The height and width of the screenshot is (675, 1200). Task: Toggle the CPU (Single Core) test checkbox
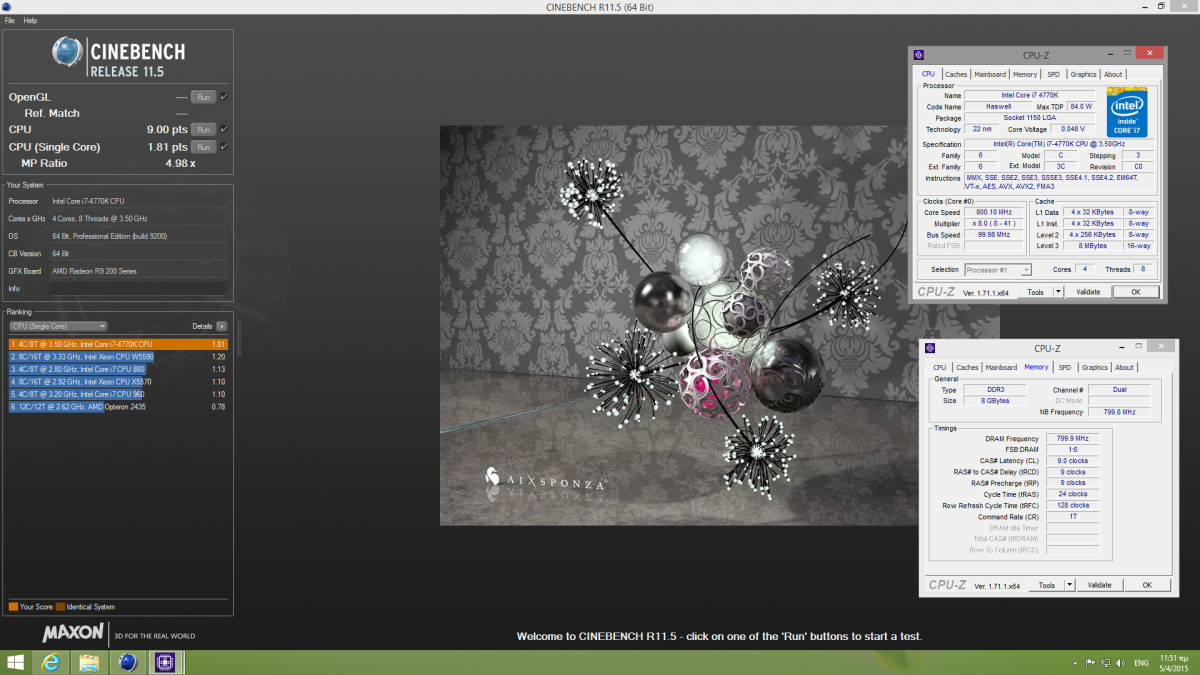click(x=224, y=147)
